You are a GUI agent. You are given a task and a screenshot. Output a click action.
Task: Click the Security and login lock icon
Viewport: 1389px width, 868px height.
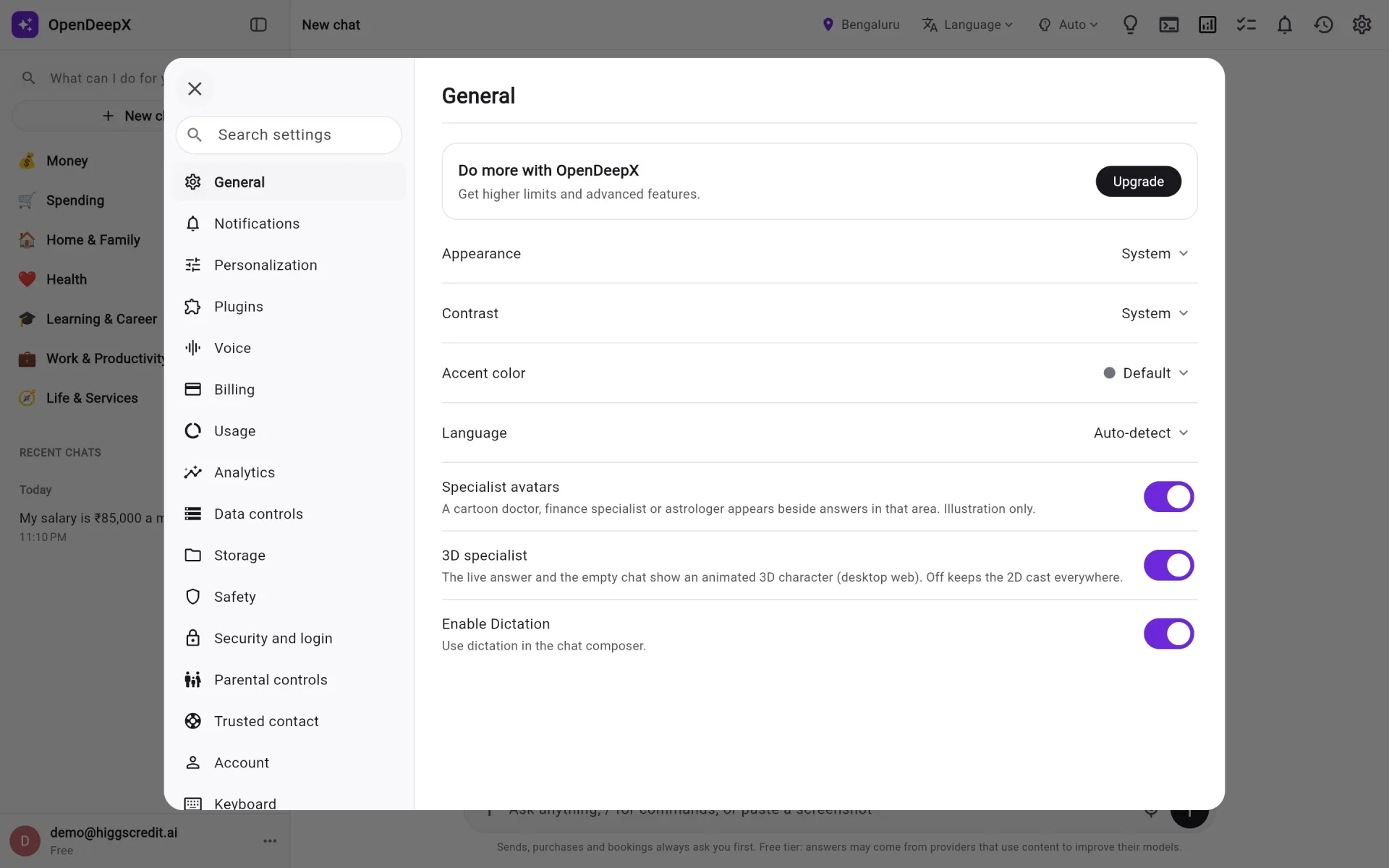click(192, 638)
